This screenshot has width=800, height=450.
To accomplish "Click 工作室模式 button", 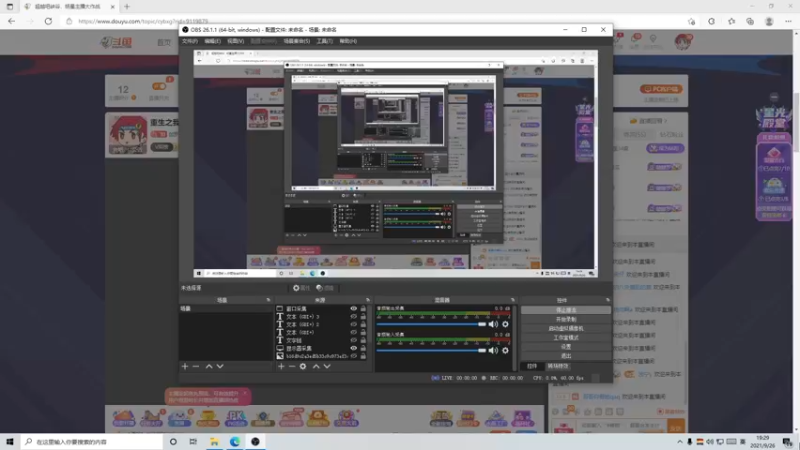I will coord(566,337).
